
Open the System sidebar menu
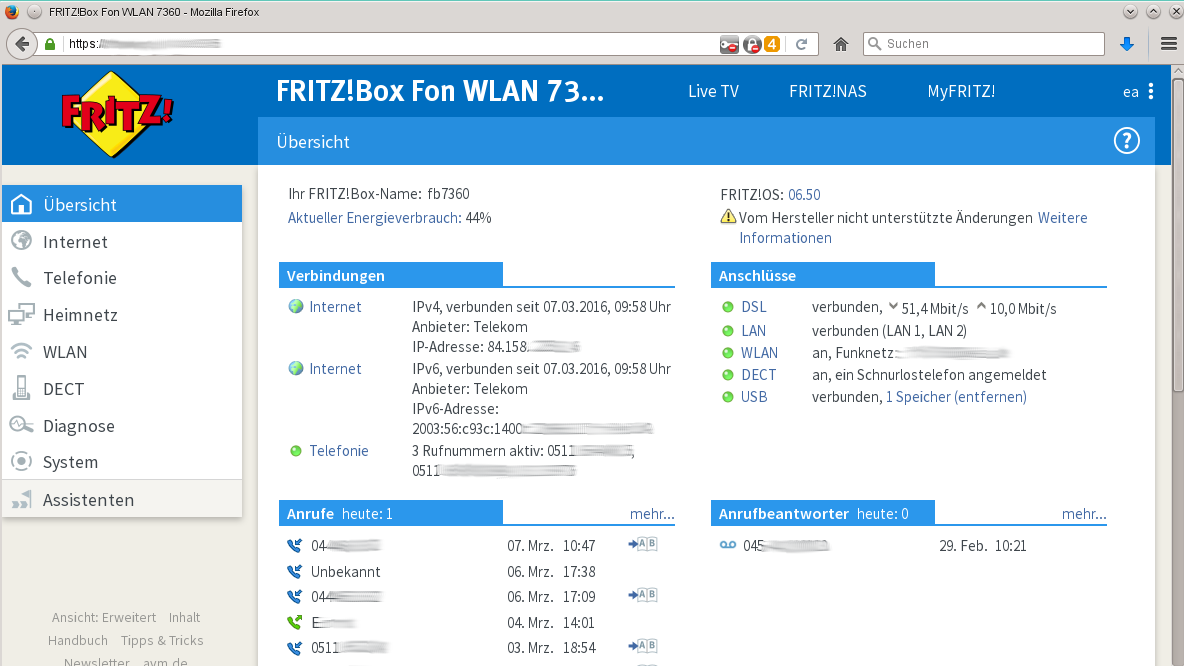122,461
